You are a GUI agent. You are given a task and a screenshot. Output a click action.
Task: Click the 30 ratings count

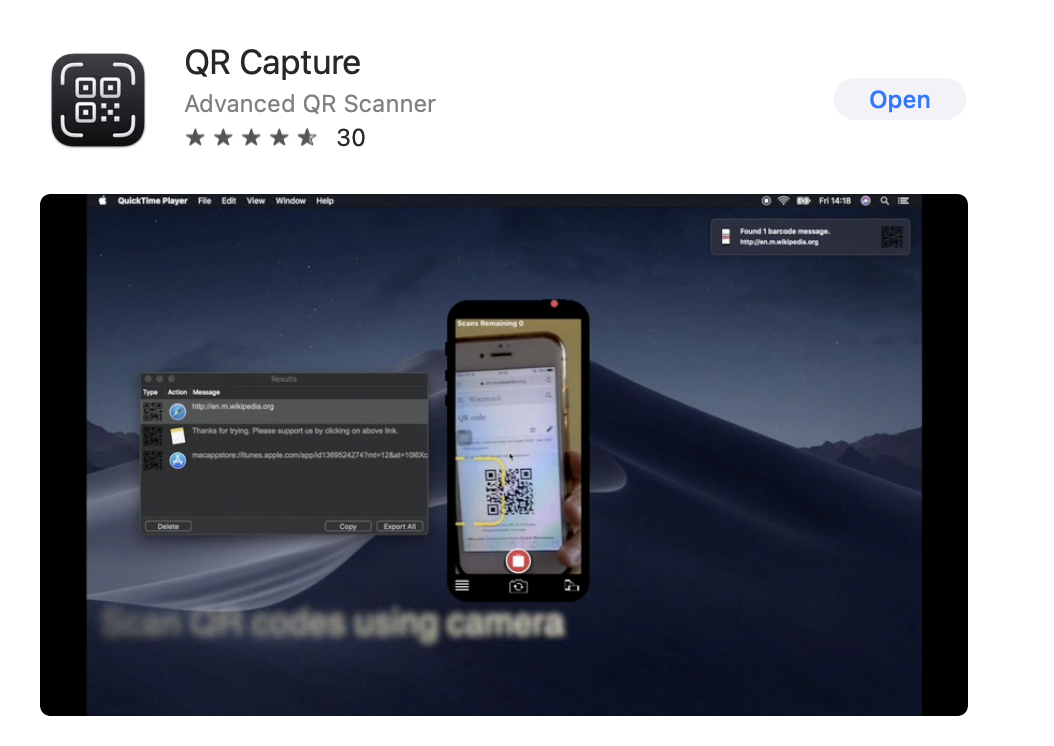point(351,138)
